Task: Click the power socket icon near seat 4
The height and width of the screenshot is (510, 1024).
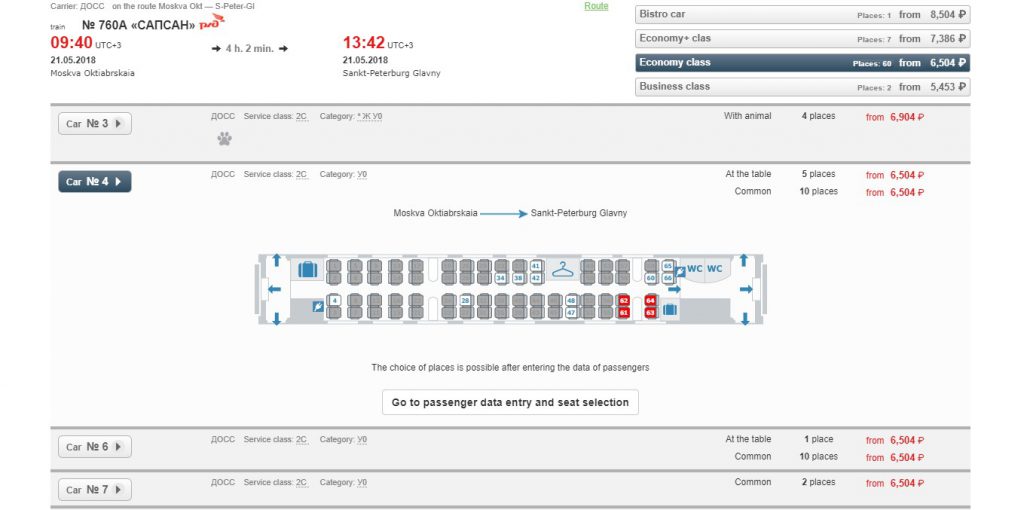Action: pos(318,306)
